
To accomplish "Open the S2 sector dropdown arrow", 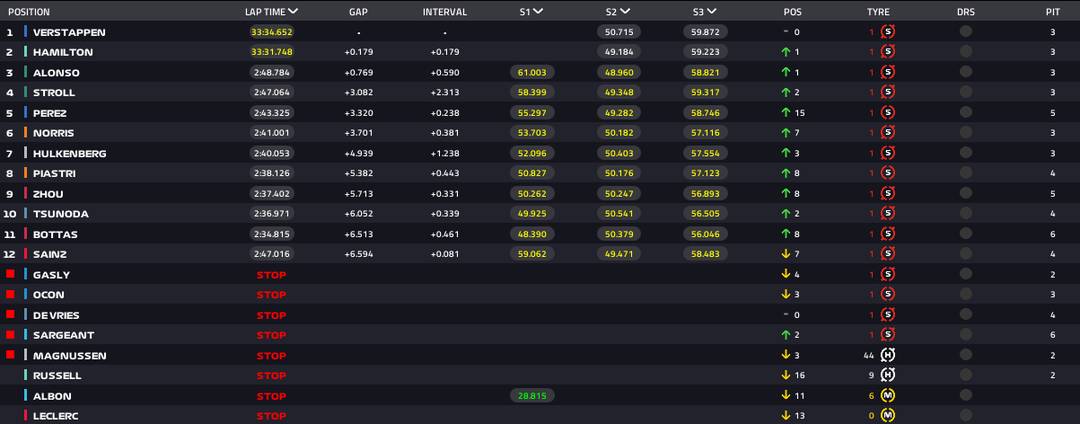I will tap(625, 12).
